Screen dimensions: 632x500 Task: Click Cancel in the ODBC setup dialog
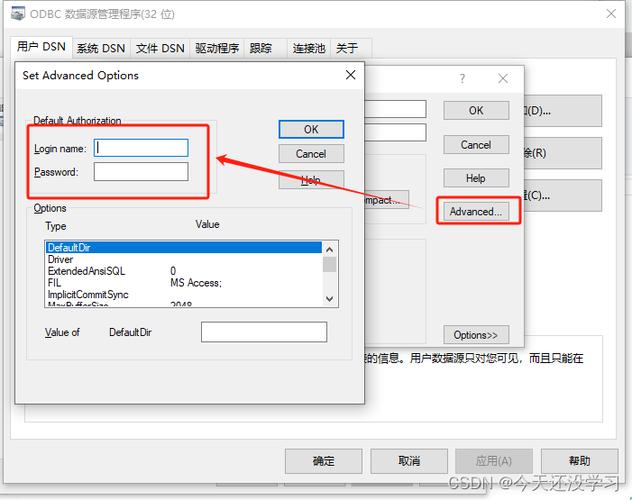(476, 145)
